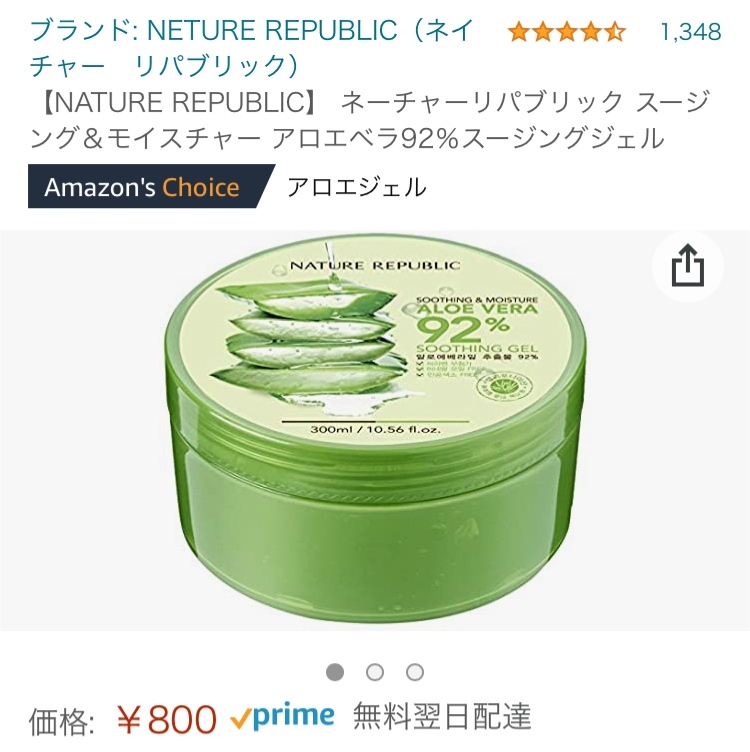Viewport: 750px width, 752px height.
Task: Click the NATURE REPUBLIC logo on the lid
Action: (375, 265)
